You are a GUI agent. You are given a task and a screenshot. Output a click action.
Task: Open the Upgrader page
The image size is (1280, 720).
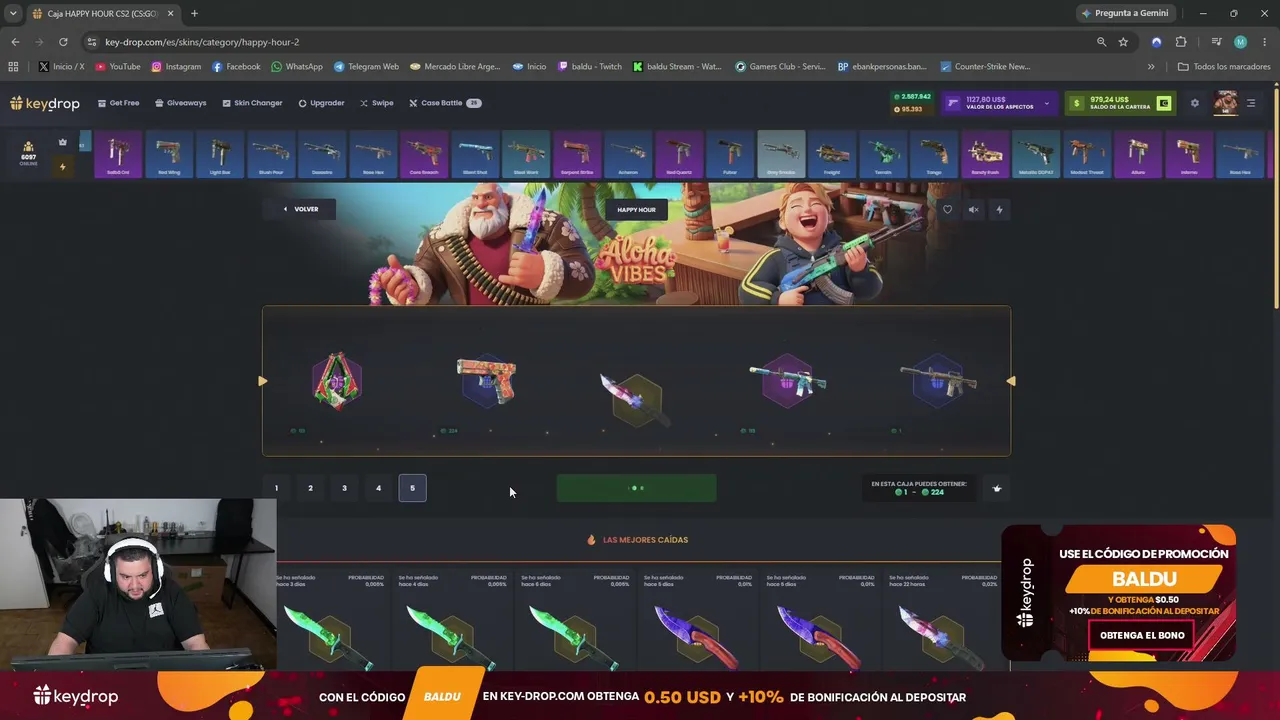pyautogui.click(x=321, y=103)
